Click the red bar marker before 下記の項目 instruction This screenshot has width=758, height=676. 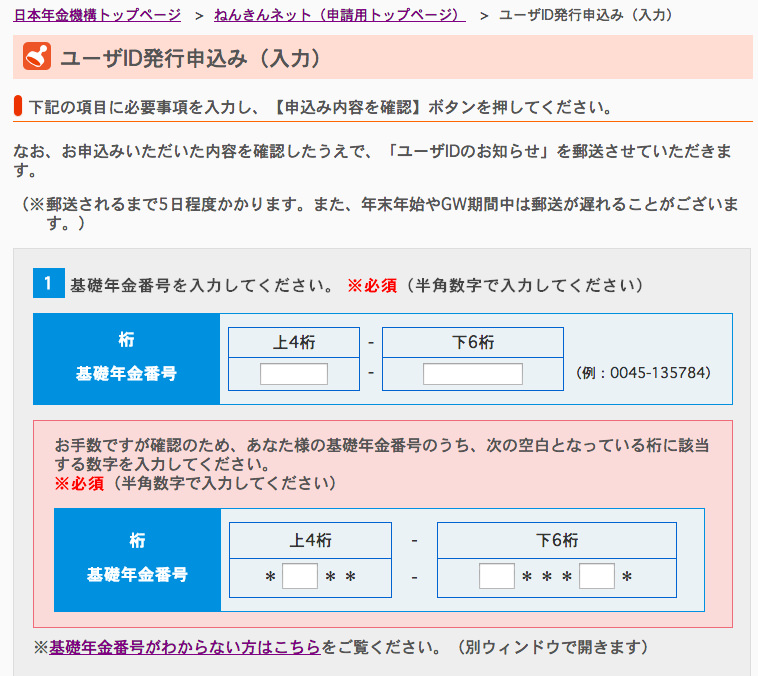(19, 106)
